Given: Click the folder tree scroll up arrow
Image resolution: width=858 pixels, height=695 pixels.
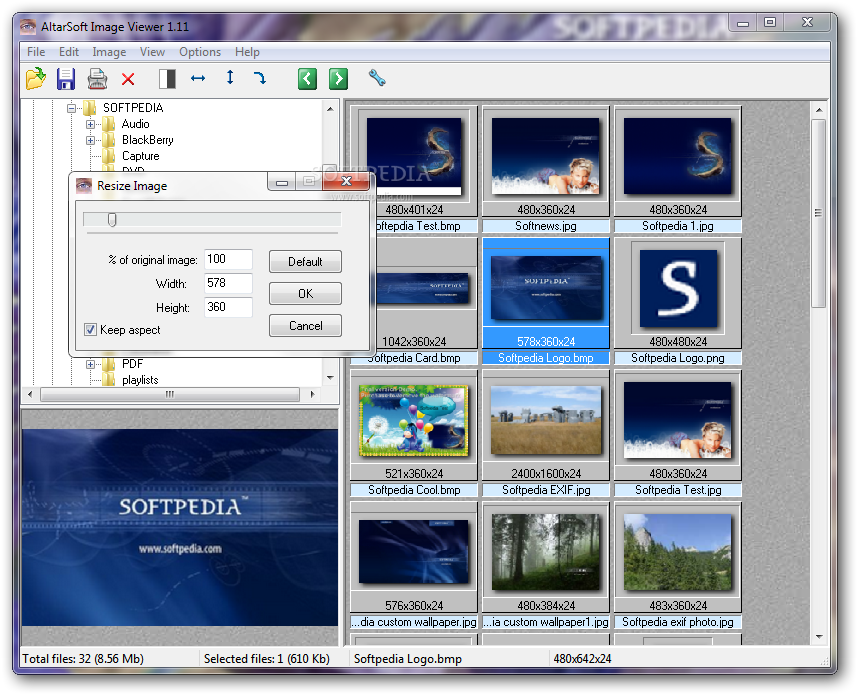Looking at the screenshot, I should click(x=331, y=109).
